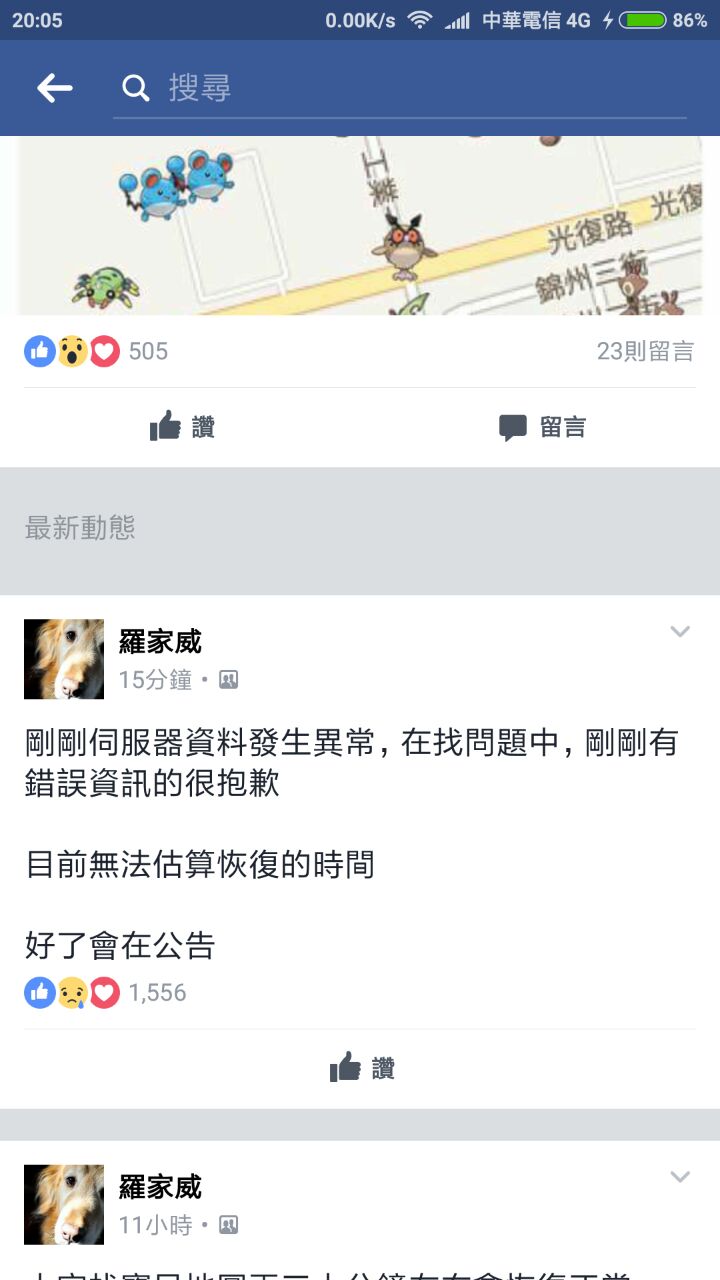Tap 羅家威 avatar on 15分鐘 post

pyautogui.click(x=64, y=659)
